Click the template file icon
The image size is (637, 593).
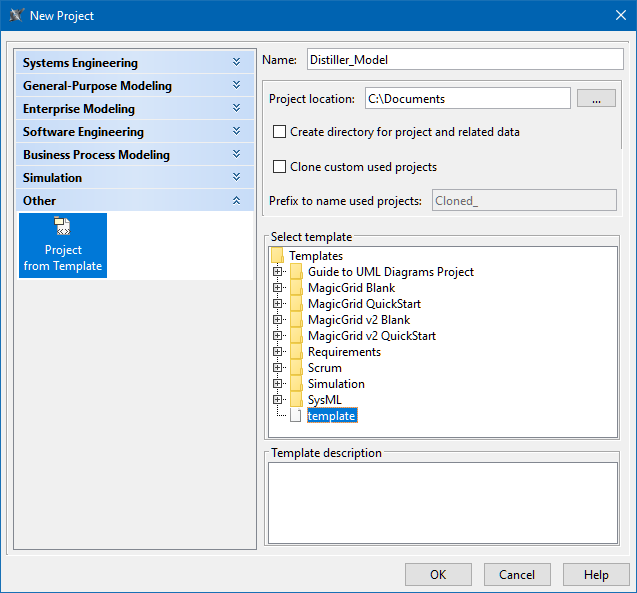click(x=296, y=416)
